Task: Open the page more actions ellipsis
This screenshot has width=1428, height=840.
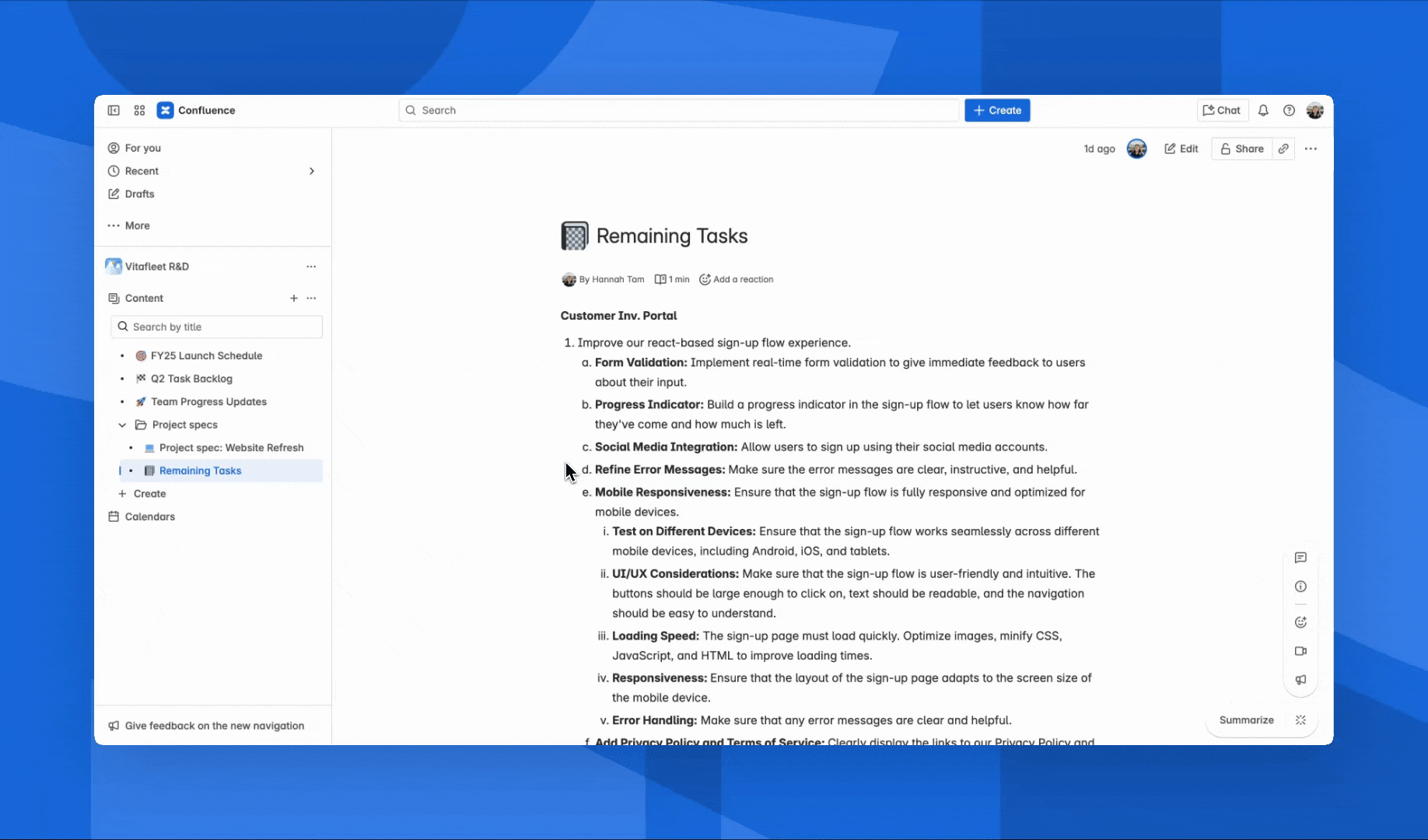Action: [x=1311, y=149]
